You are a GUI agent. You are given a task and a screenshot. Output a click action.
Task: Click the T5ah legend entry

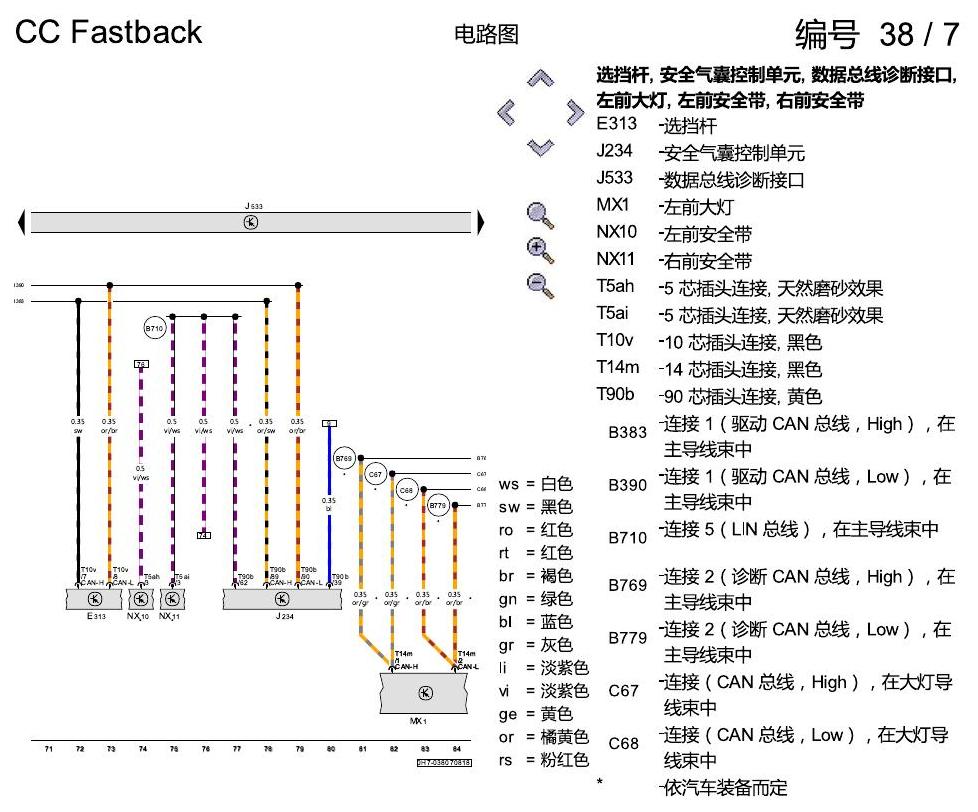[740, 288]
